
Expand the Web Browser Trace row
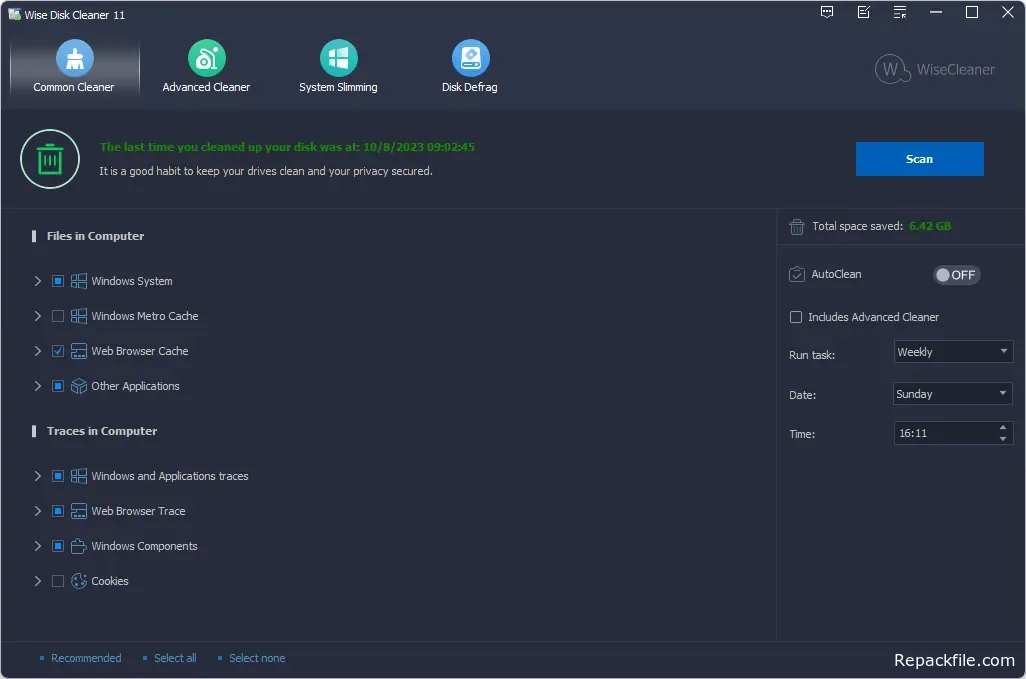37,511
